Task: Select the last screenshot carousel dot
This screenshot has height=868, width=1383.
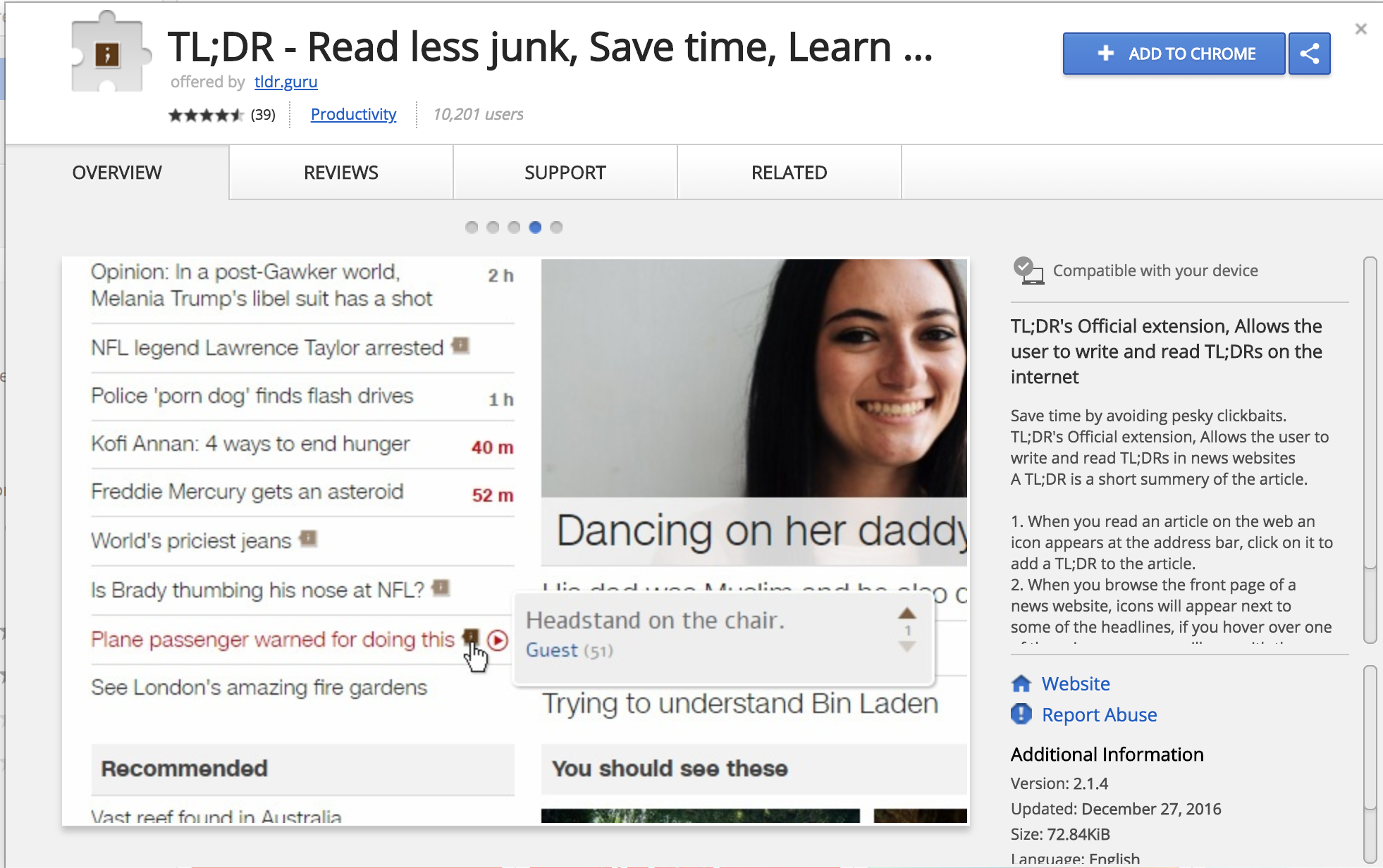Action: point(556,227)
